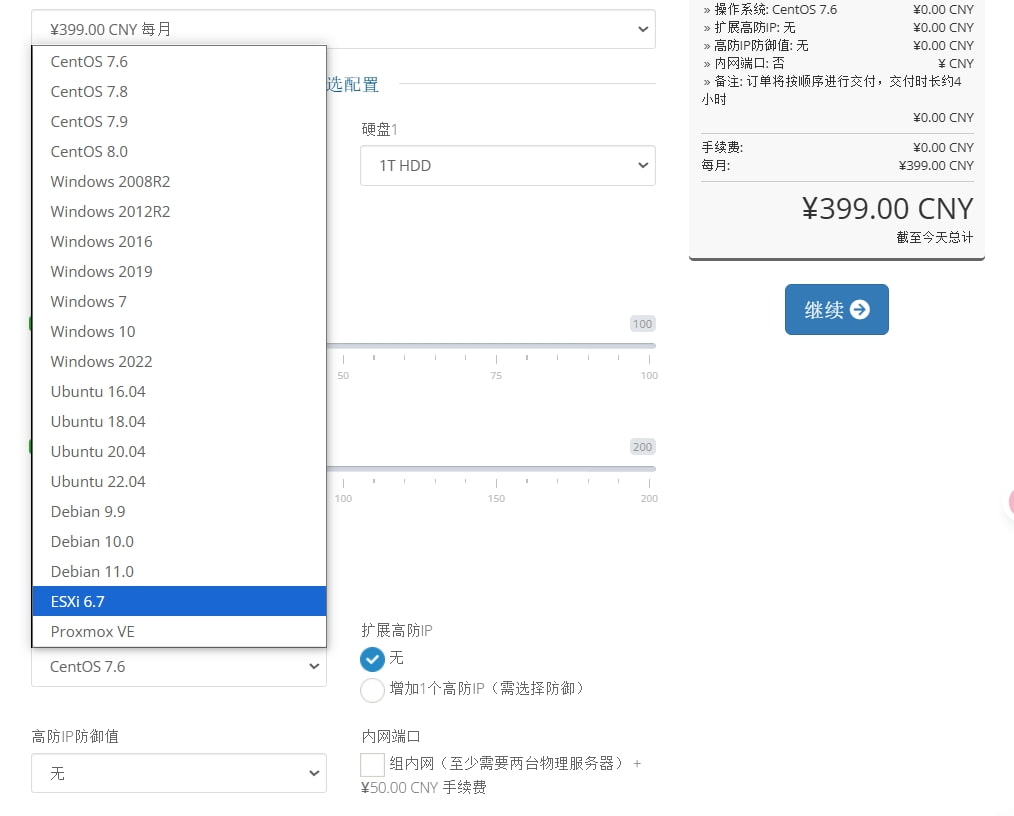Select CentOS 7.6 from the OS list

click(x=179, y=61)
